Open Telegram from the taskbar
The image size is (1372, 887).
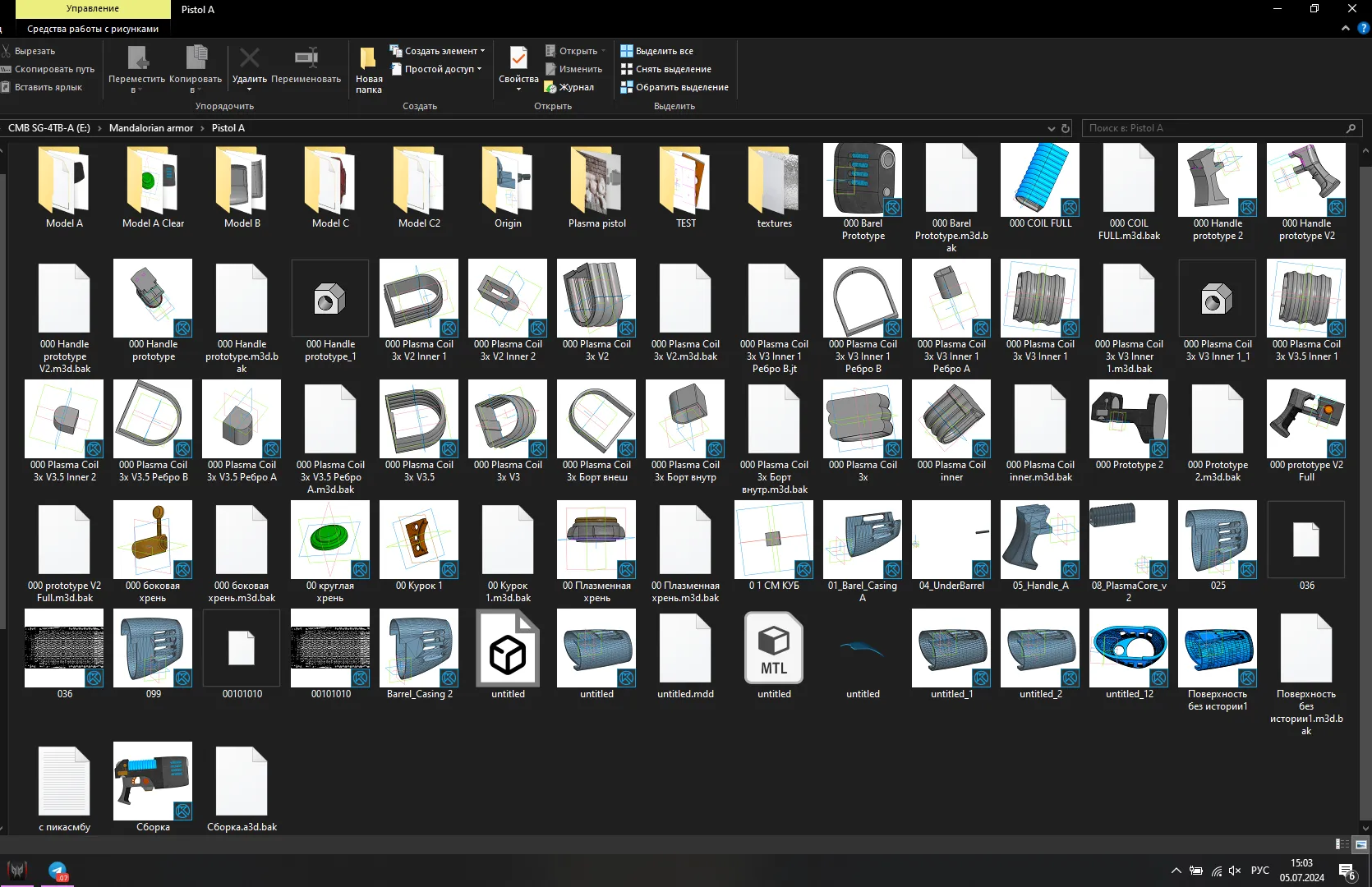point(58,871)
